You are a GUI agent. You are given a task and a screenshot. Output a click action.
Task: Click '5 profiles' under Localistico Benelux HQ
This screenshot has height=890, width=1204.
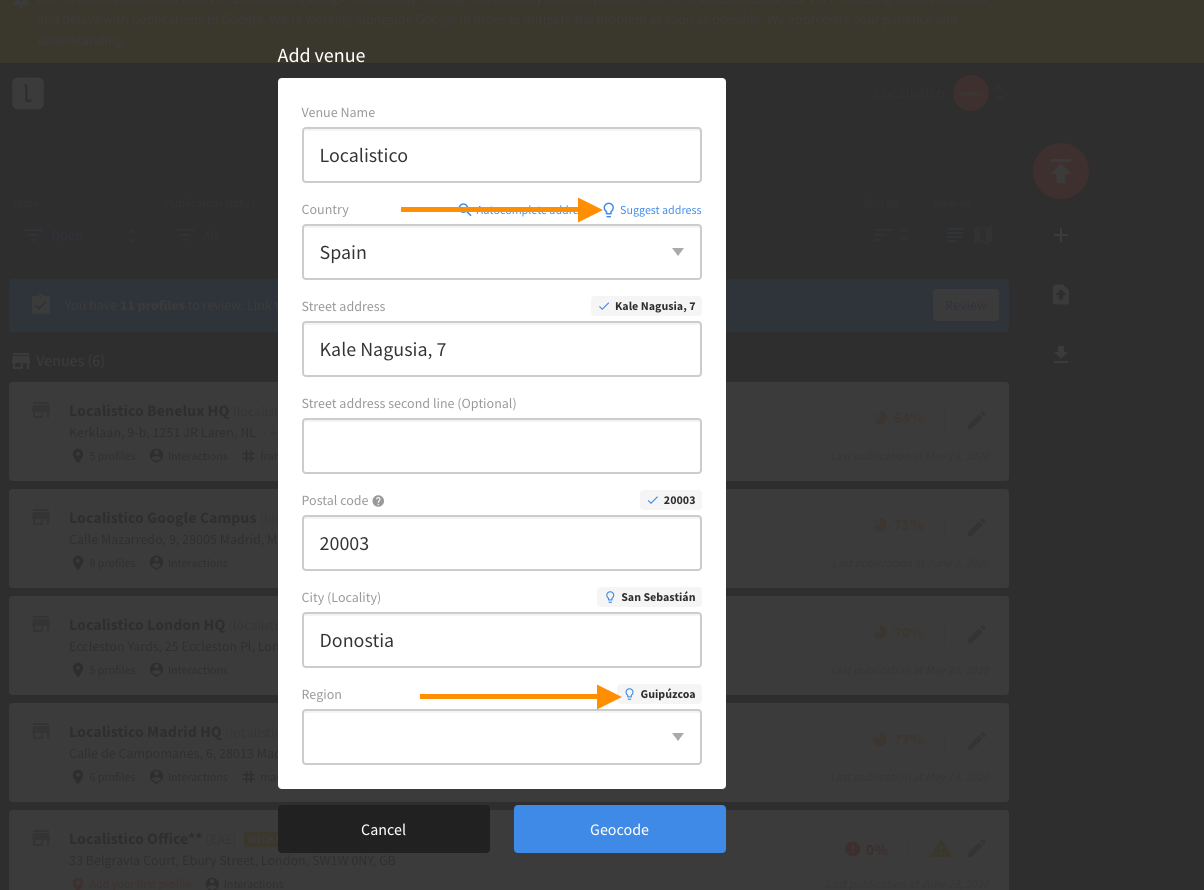[103, 456]
